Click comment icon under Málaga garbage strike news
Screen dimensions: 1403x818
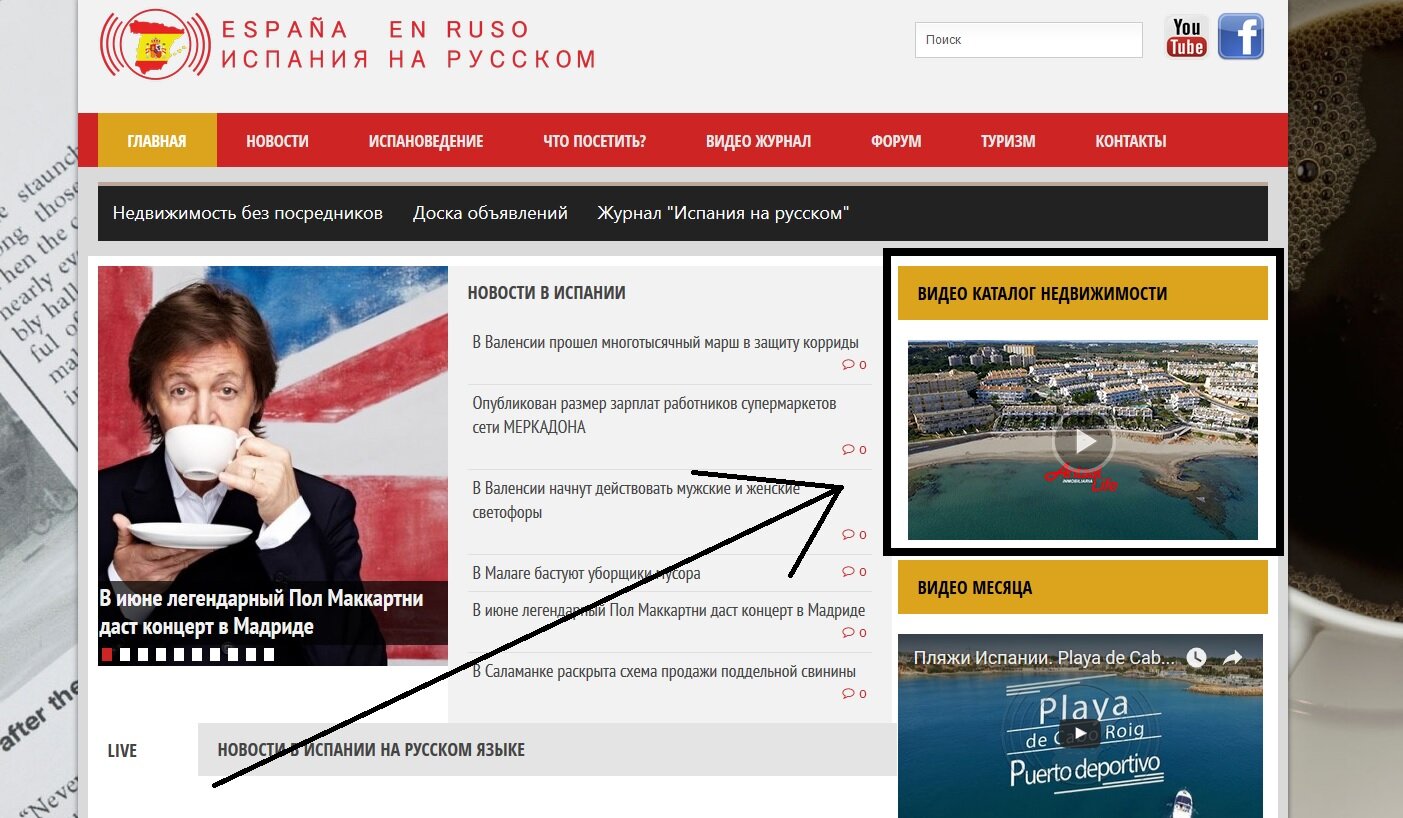849,572
